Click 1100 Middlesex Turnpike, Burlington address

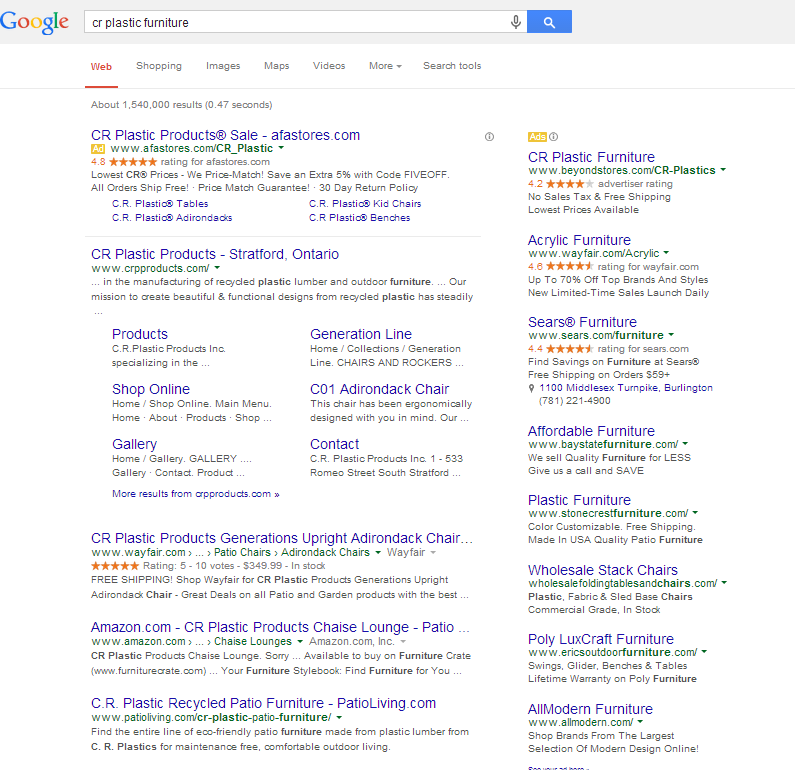tap(626, 388)
